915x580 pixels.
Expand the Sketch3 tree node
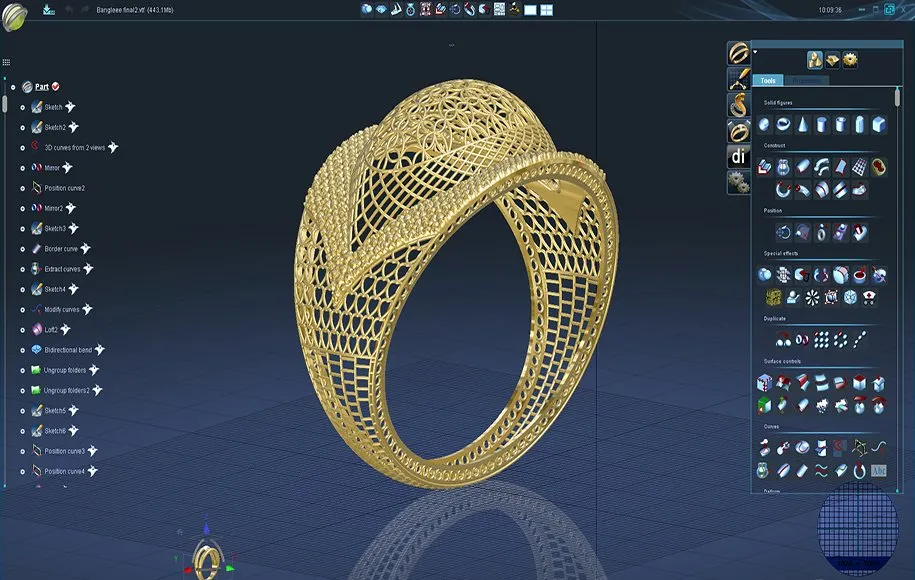tap(22, 229)
